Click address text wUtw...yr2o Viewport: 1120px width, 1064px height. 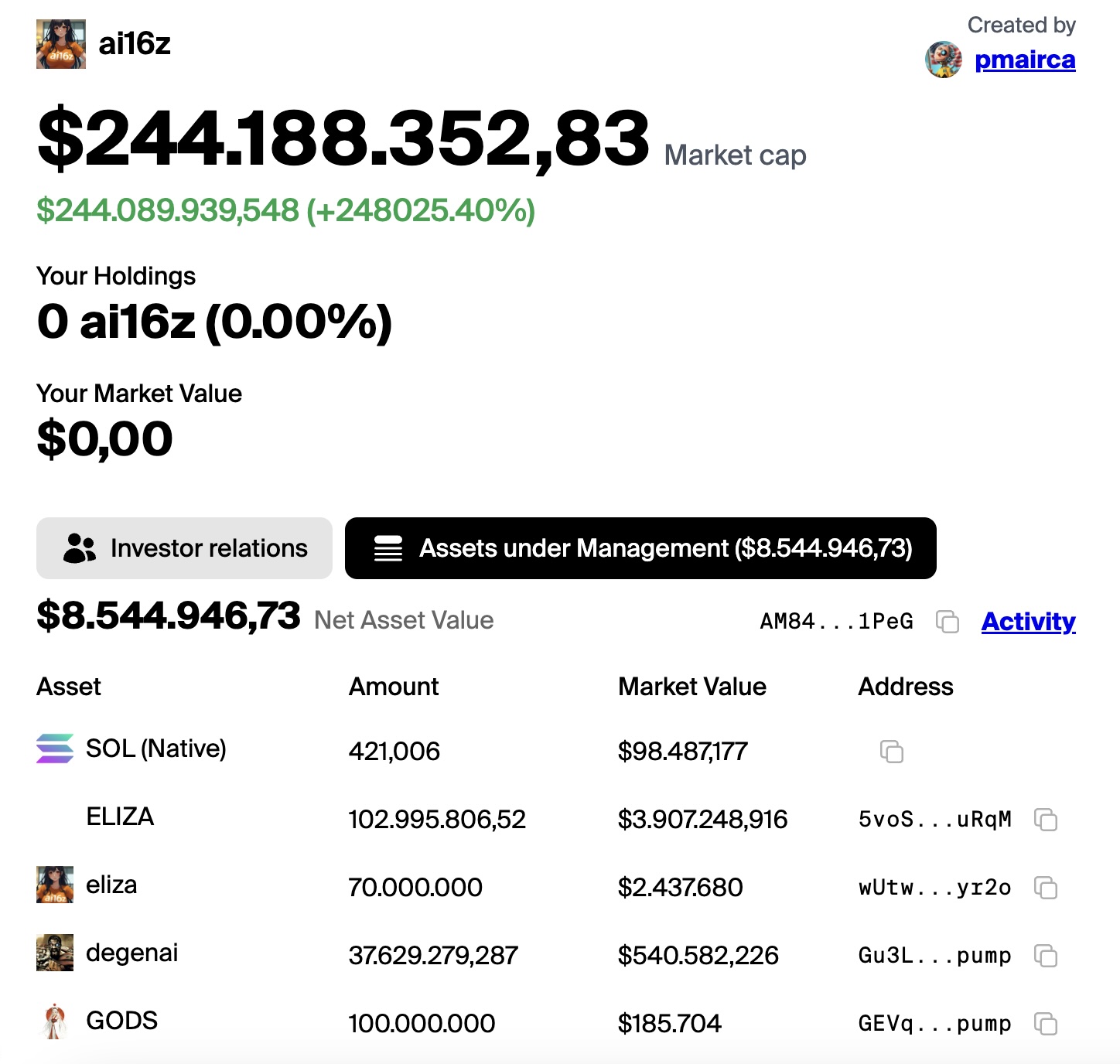pos(935,888)
